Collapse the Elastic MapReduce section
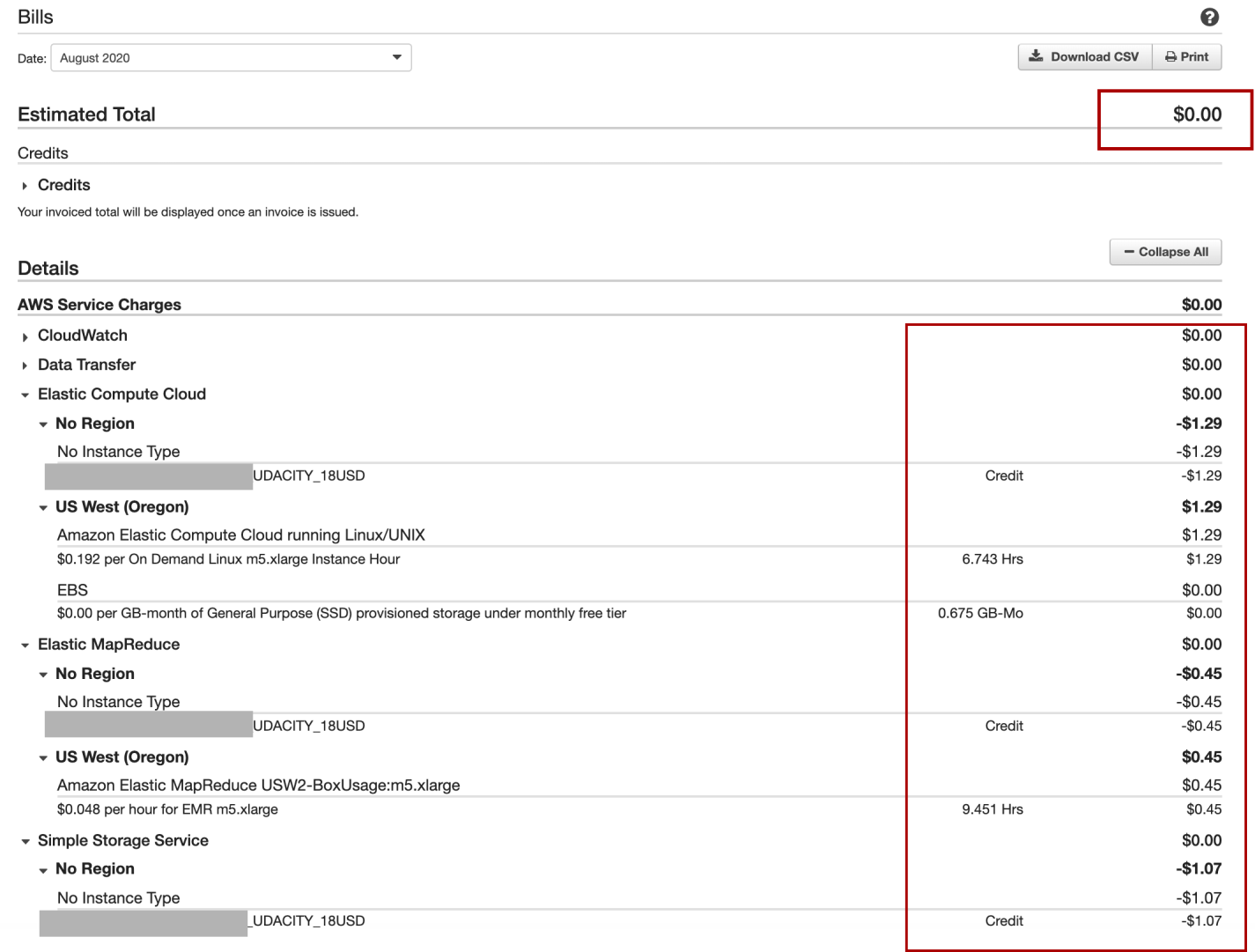 25,646
